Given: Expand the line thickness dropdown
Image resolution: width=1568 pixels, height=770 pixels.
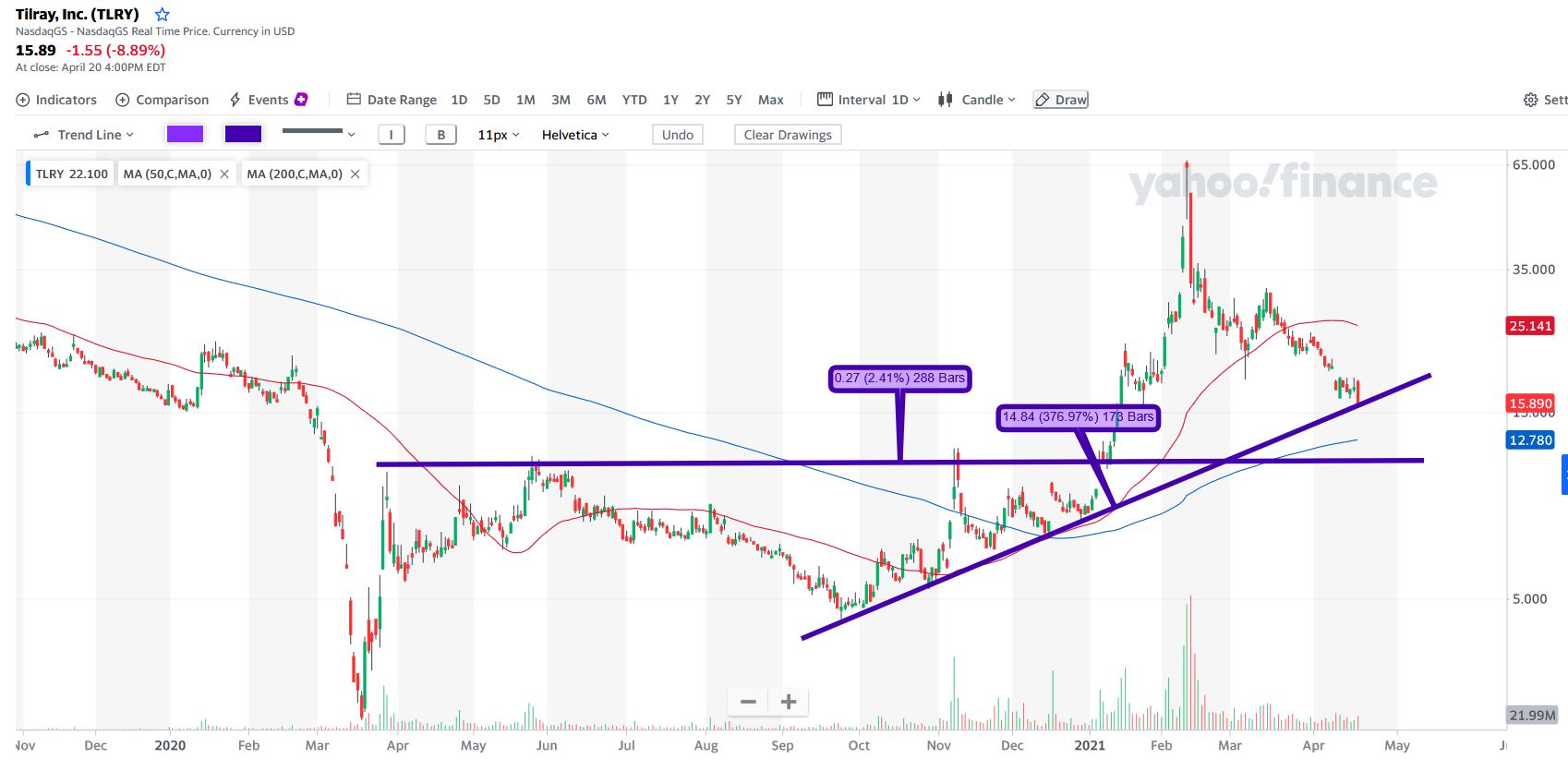Looking at the screenshot, I should (319, 134).
